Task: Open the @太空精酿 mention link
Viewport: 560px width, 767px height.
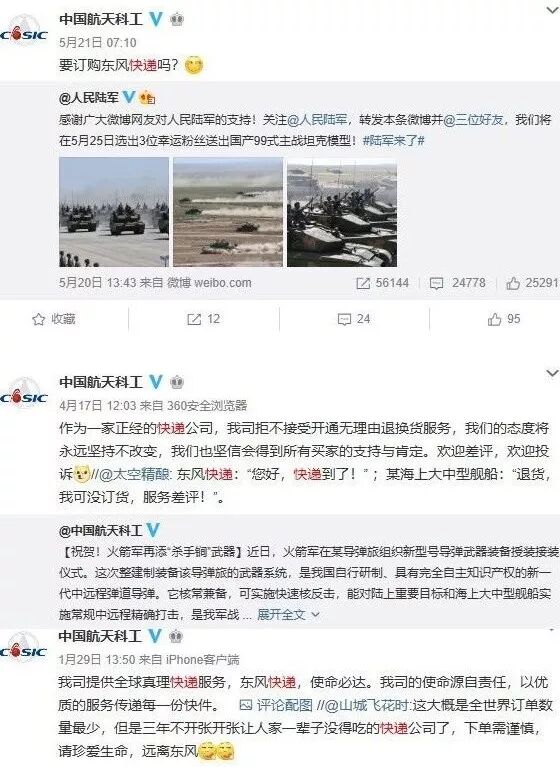Action: pyautogui.click(x=134, y=474)
